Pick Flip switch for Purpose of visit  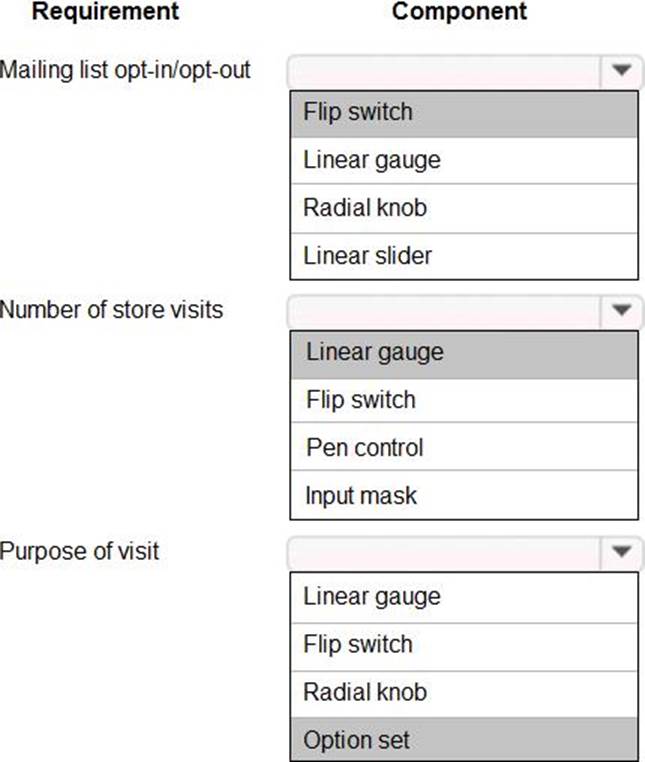464,645
